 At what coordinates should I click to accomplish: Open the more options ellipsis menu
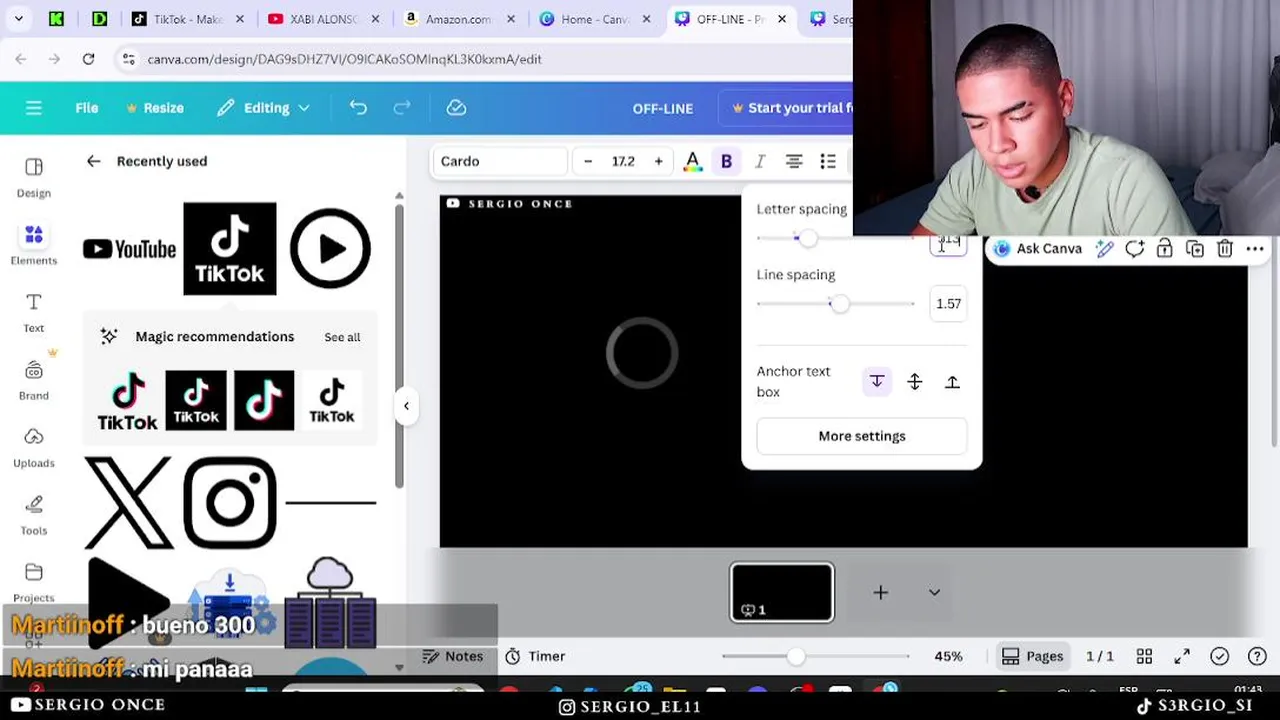pos(1255,249)
